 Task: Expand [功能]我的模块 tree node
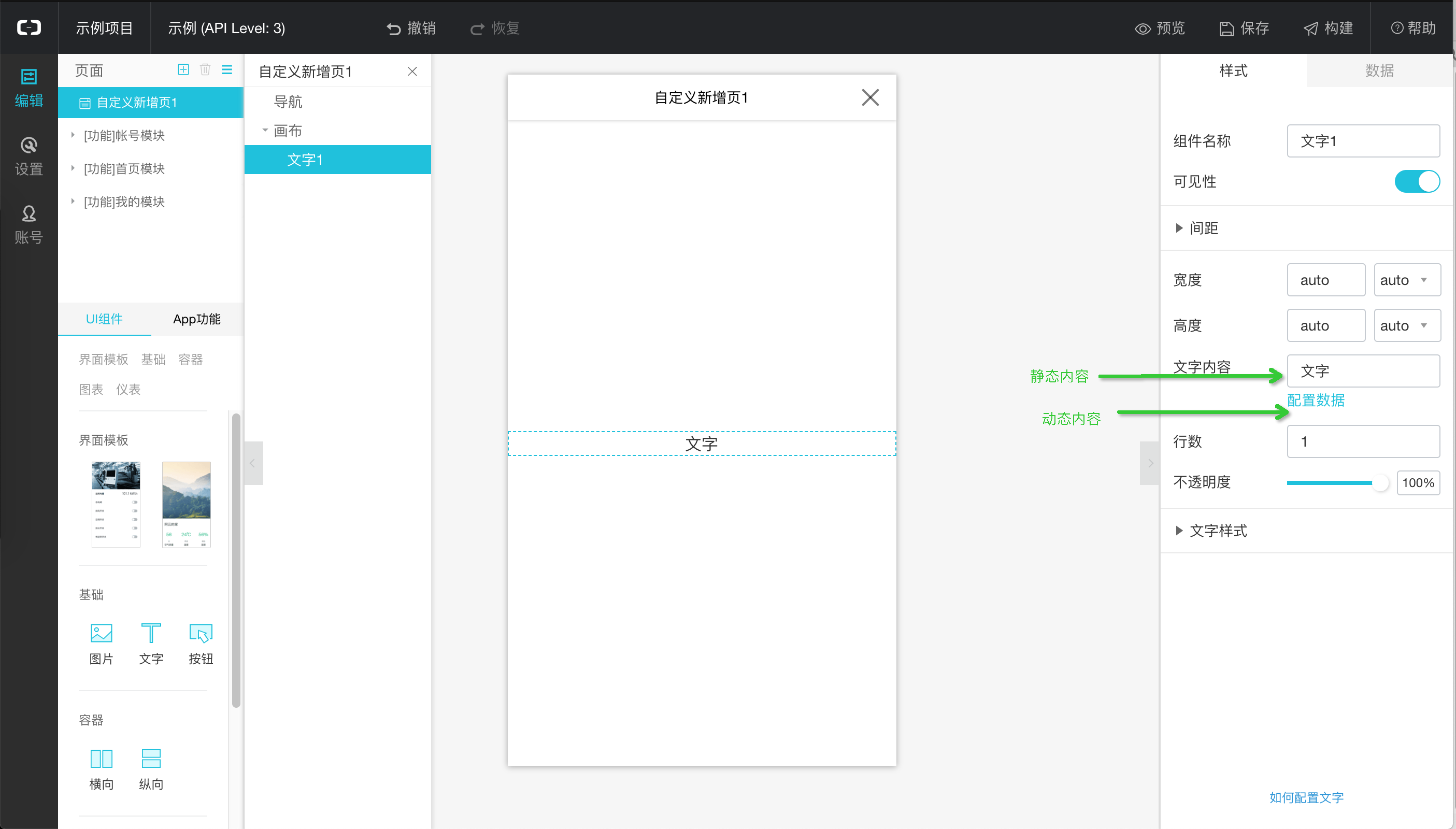73,201
